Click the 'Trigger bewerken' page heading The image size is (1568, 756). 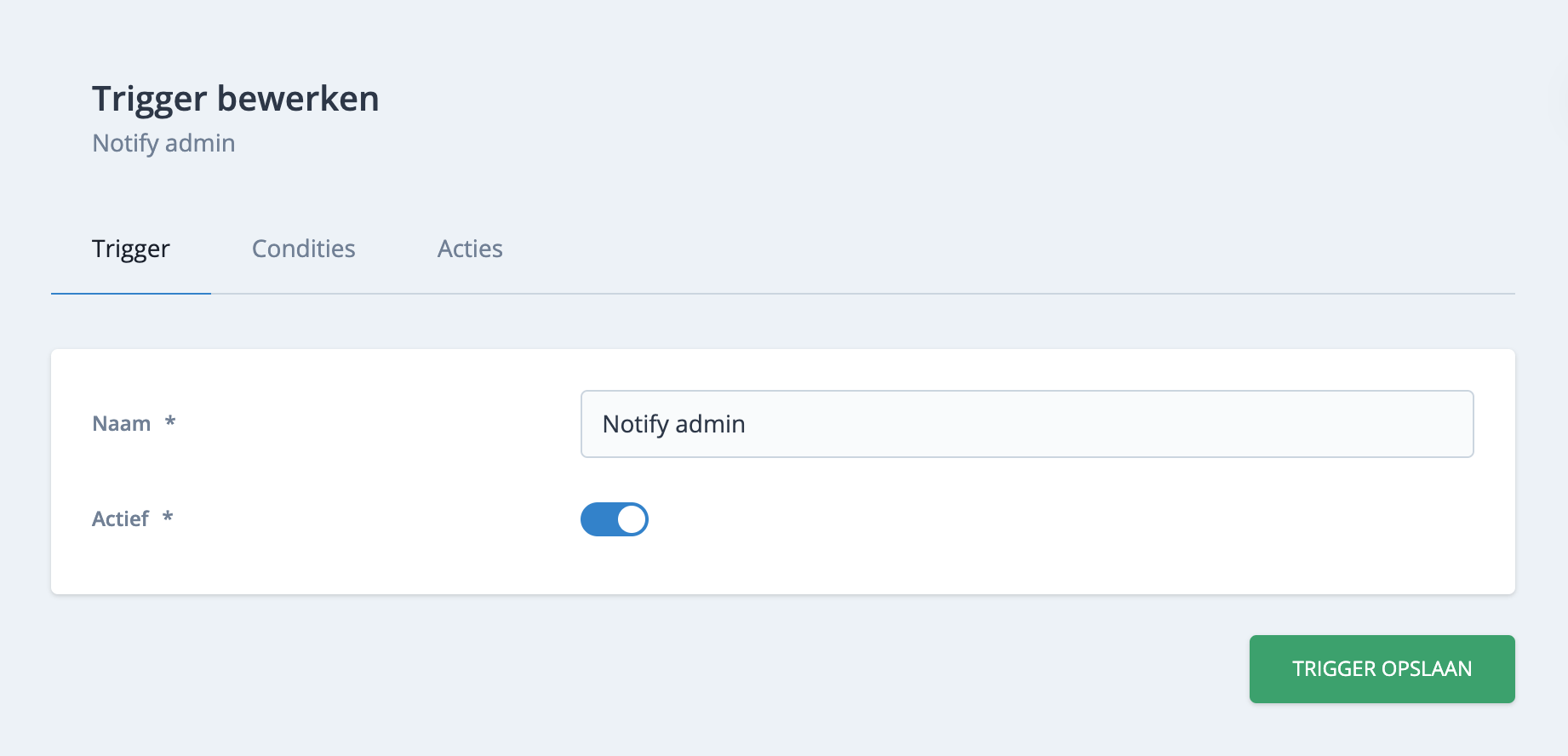tap(235, 99)
